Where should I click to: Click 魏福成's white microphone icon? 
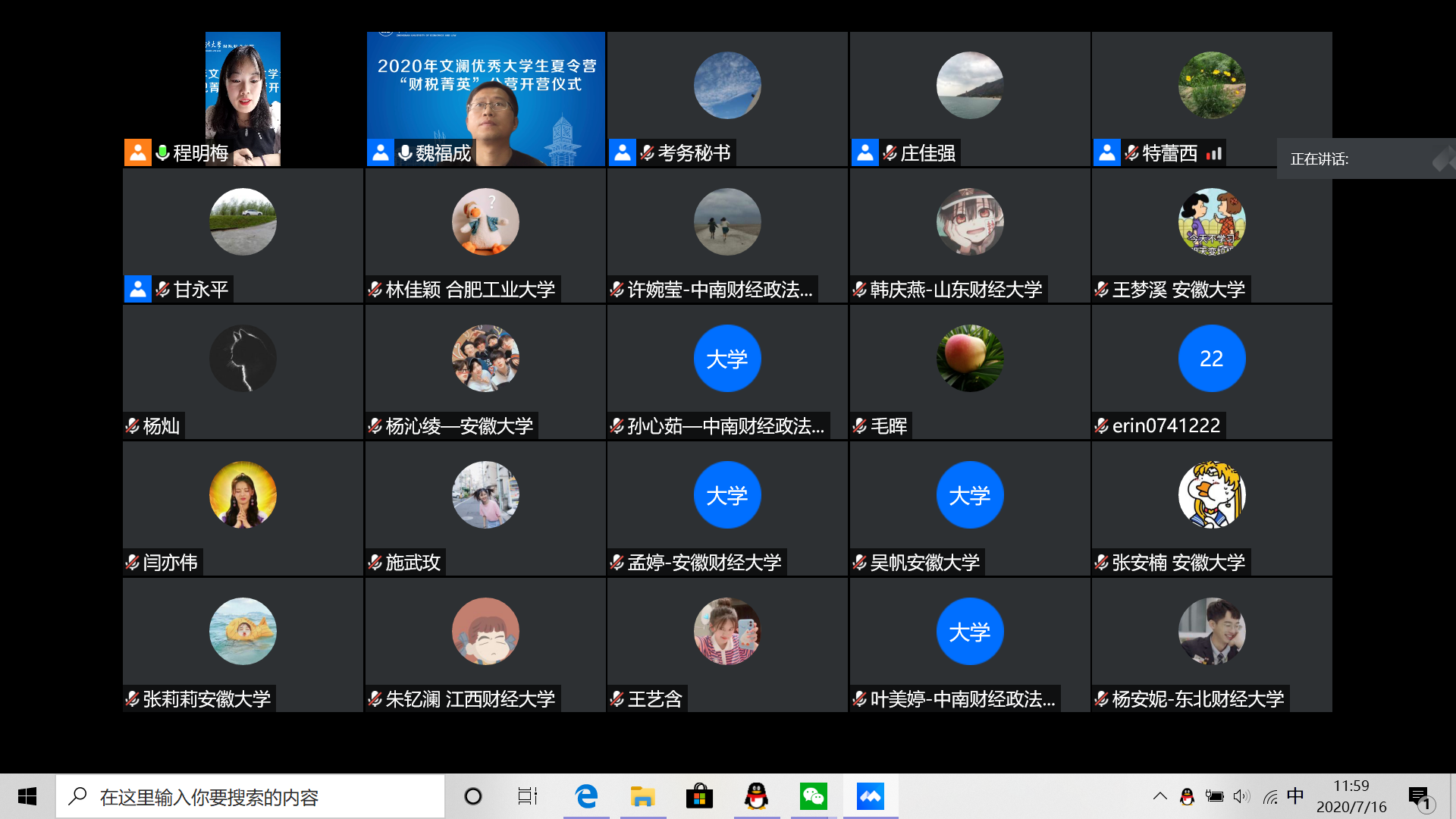[x=405, y=152]
